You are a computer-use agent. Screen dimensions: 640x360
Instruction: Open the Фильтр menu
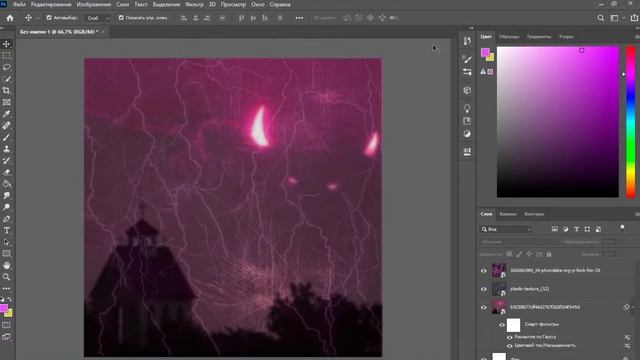tap(194, 4)
